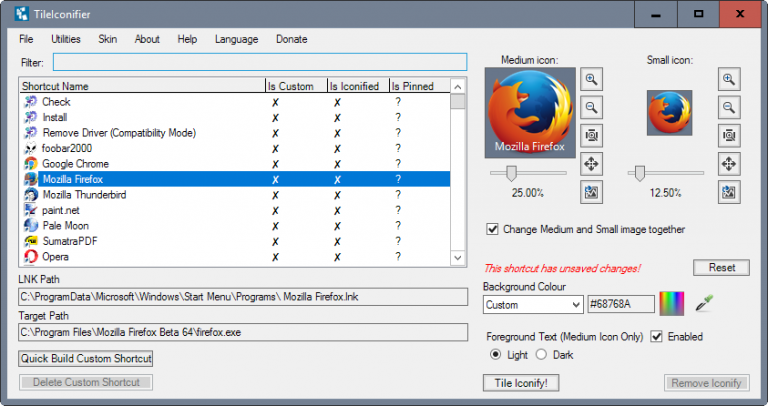This screenshot has height=406, width=768.
Task: Click change image button for Medium icon
Action: 593,191
